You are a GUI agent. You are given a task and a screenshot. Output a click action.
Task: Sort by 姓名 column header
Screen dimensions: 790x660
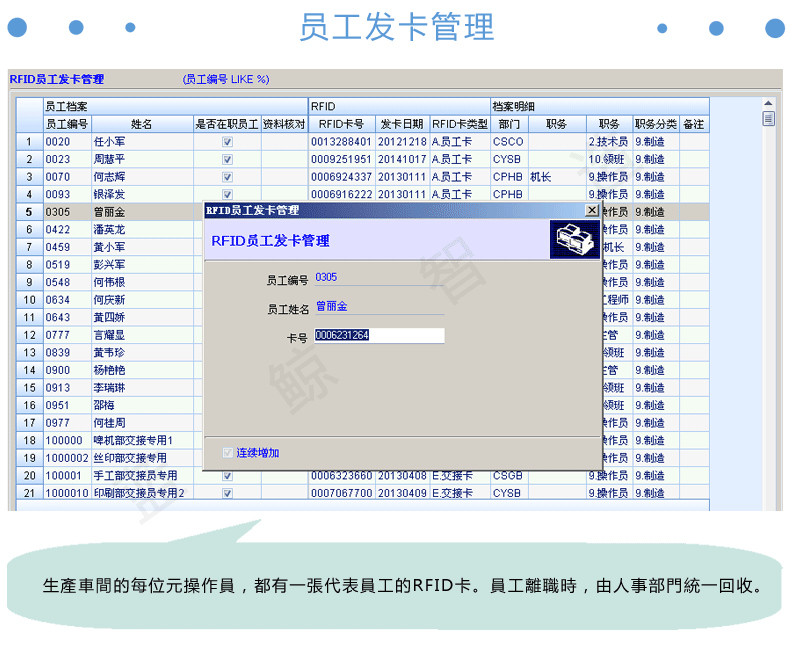point(142,124)
